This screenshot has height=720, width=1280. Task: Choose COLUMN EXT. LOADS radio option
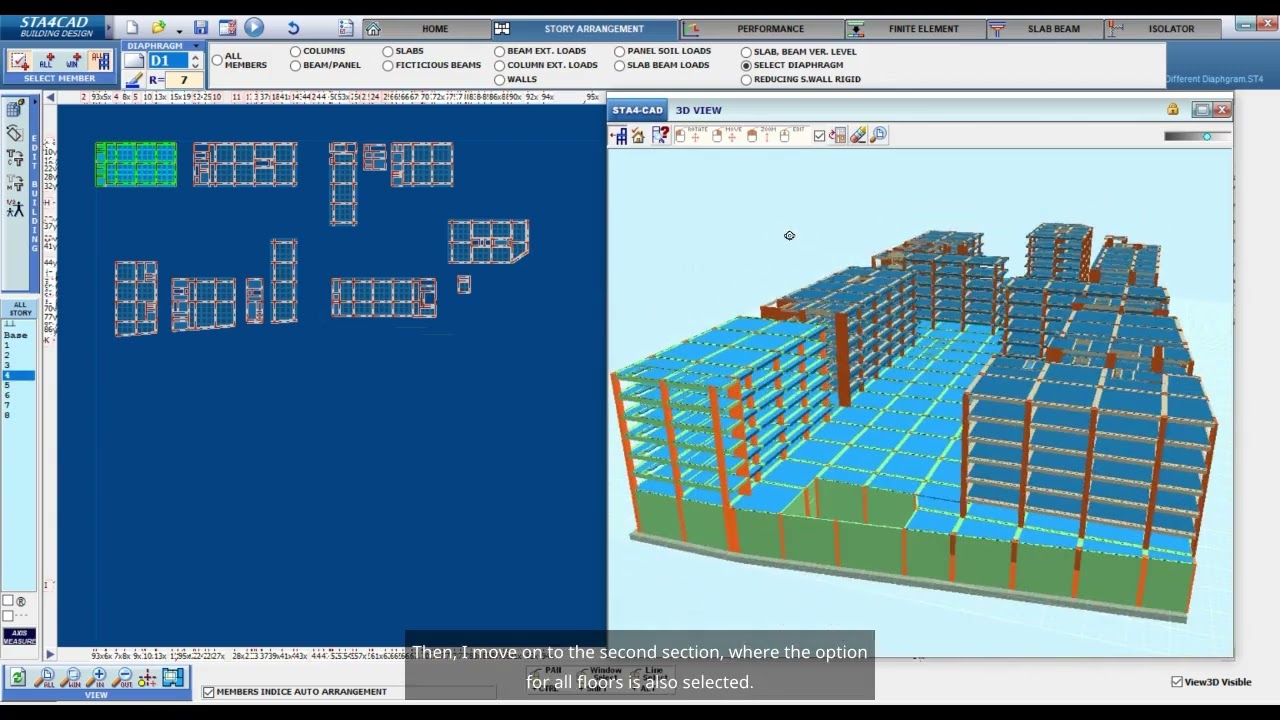[499, 65]
